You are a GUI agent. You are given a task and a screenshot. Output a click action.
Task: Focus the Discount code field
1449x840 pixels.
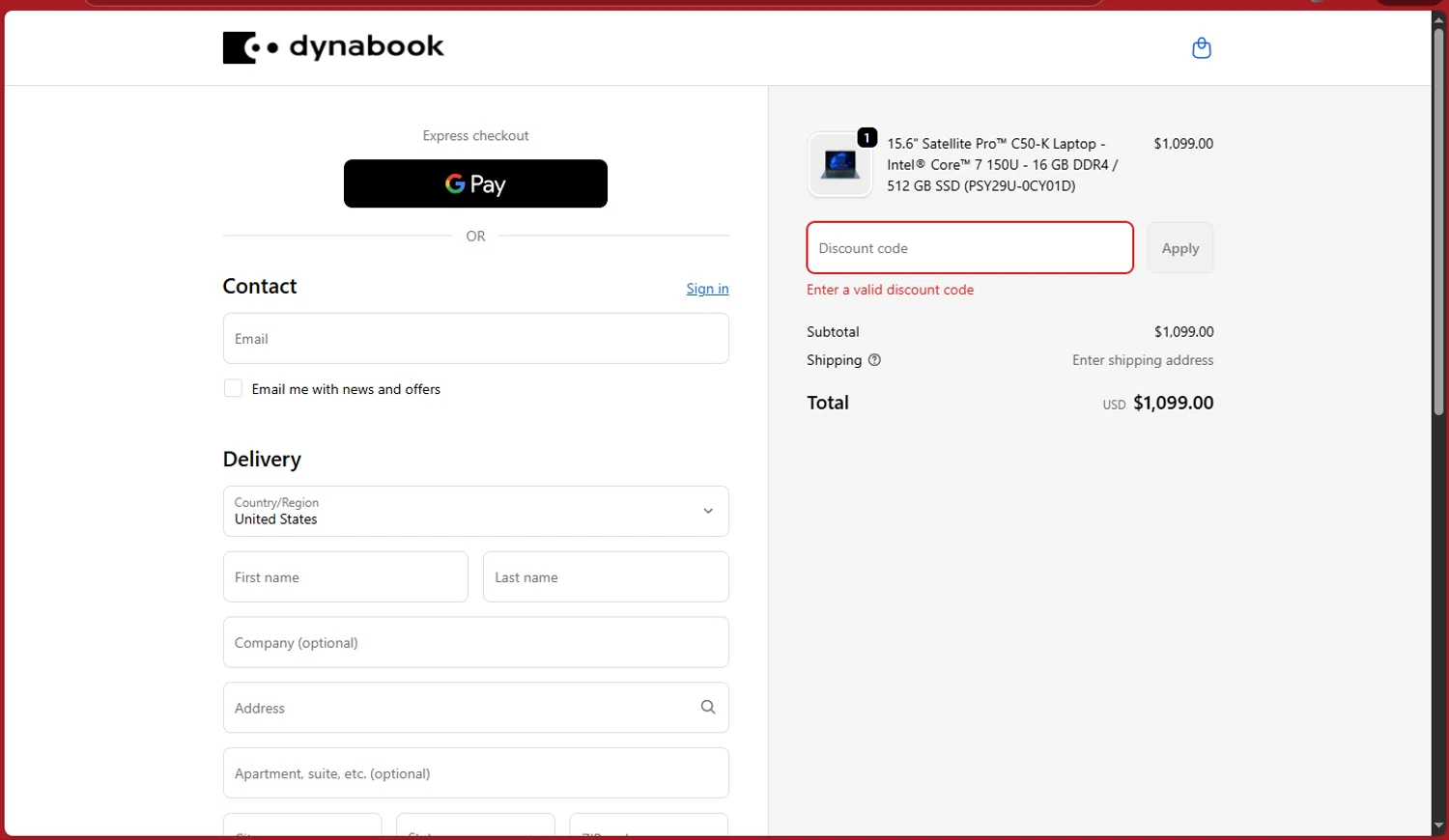tap(970, 248)
